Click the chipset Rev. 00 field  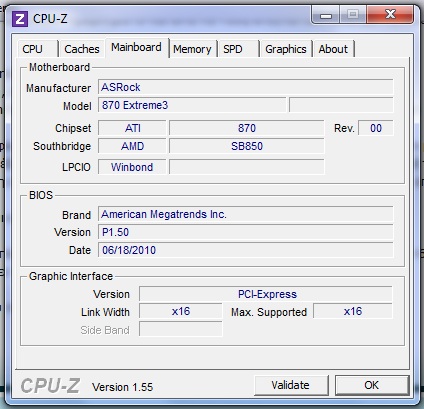376,128
